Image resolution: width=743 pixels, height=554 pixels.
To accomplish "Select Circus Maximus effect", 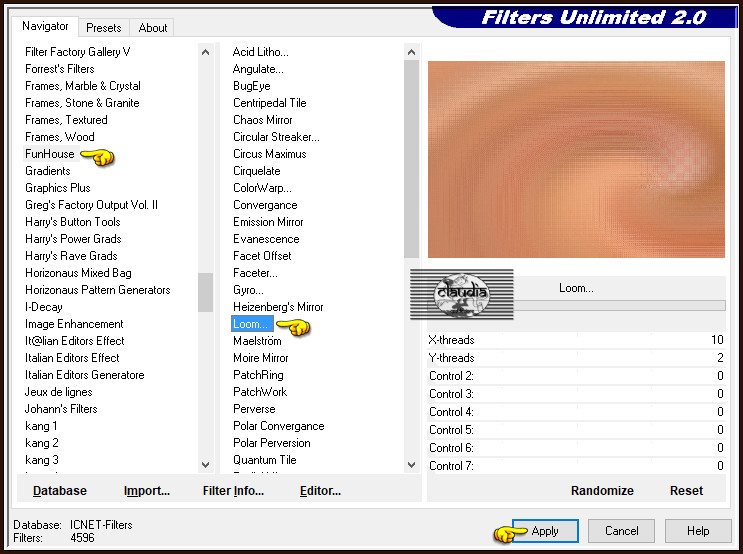I will (x=270, y=154).
